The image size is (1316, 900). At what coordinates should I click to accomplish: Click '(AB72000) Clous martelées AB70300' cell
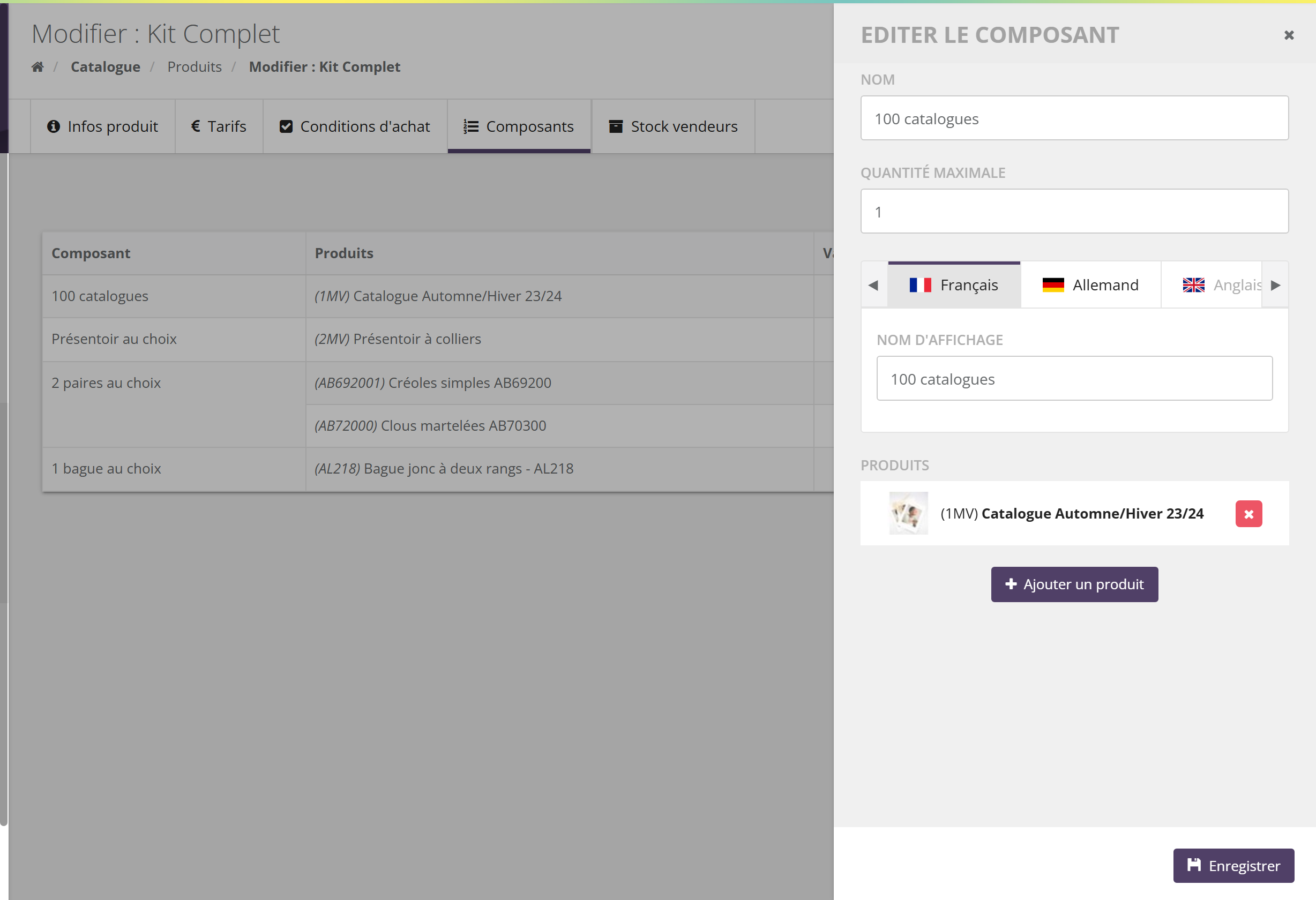559,426
